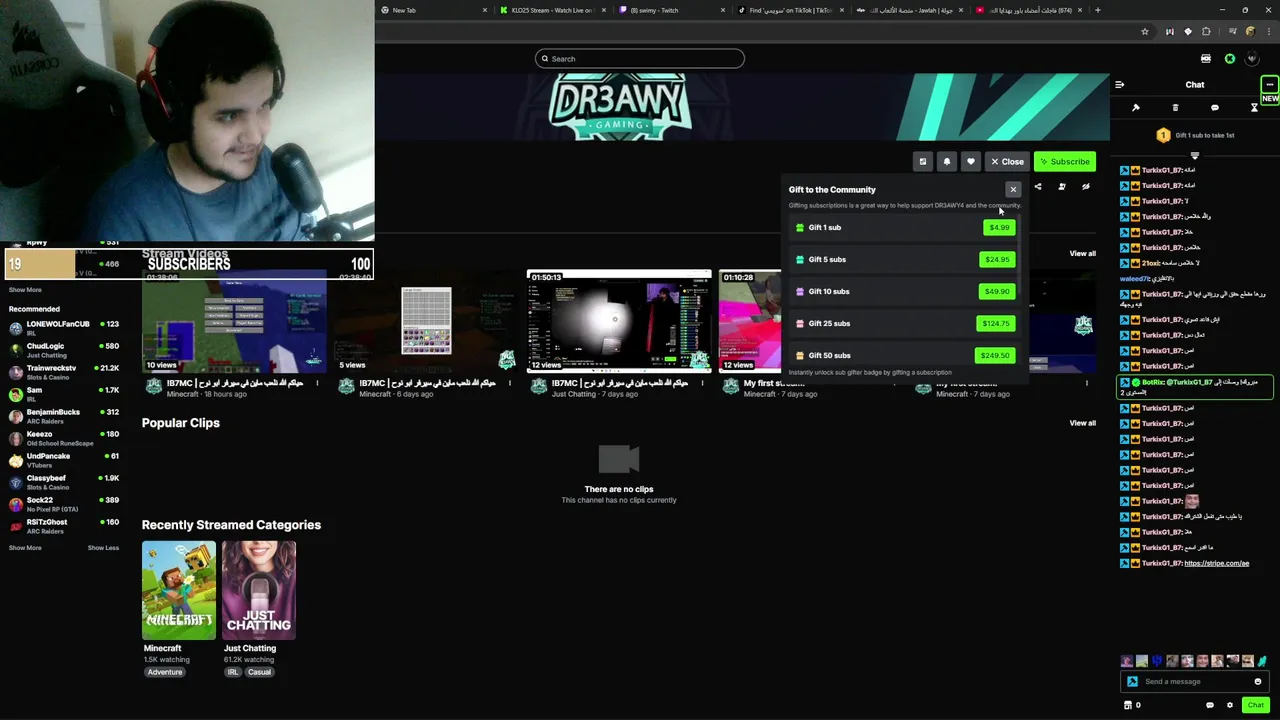Open the chat three-dot options button
Screen dimensions: 1280x720
tap(1269, 84)
